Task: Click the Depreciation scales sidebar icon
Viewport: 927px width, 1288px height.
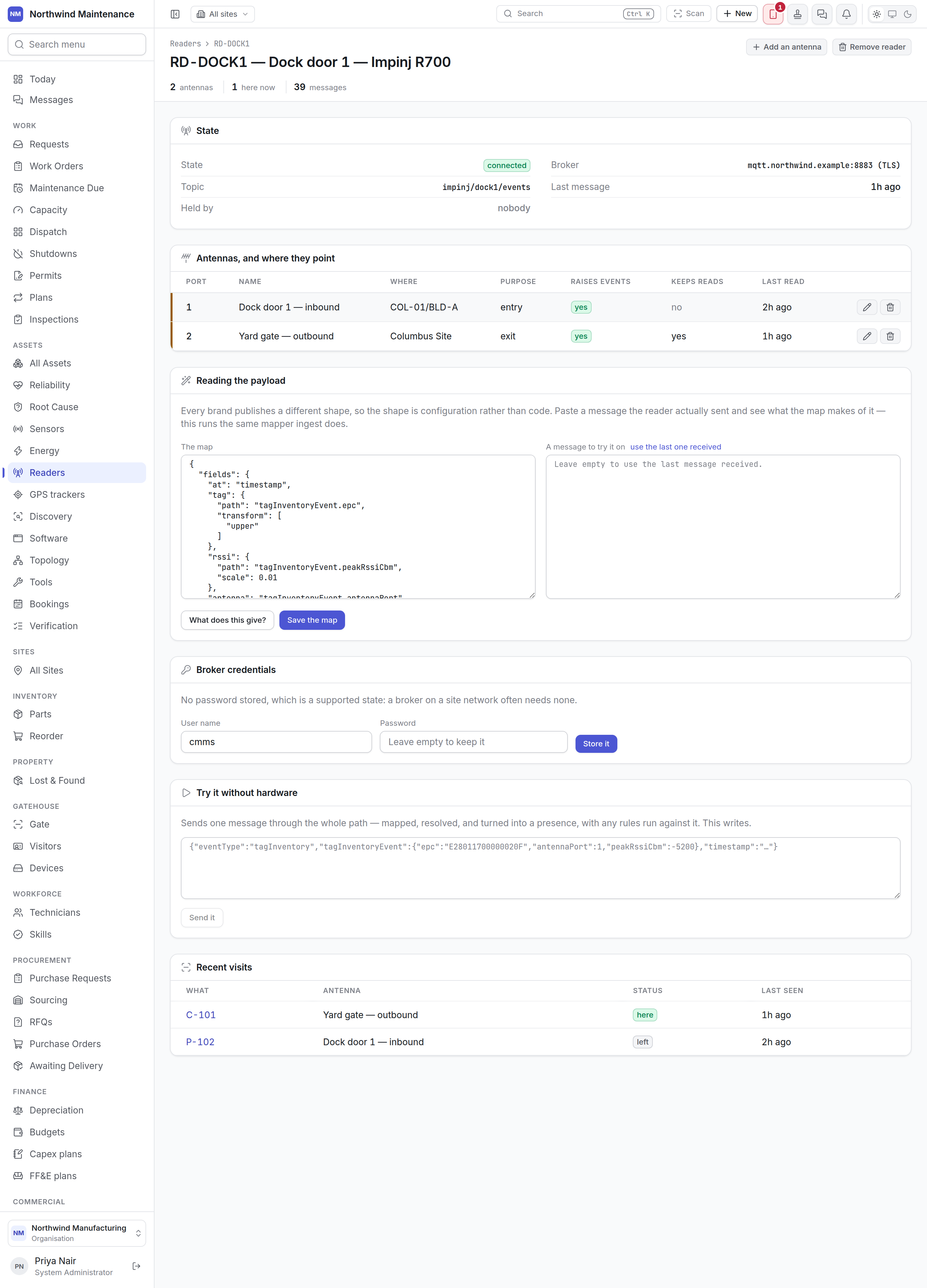Action: coord(18,1110)
